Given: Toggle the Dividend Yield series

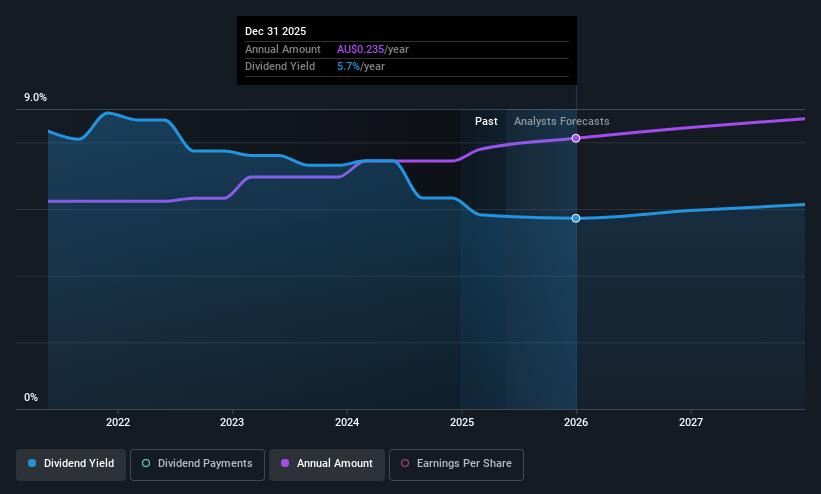Looking at the screenshot, I should [71, 465].
